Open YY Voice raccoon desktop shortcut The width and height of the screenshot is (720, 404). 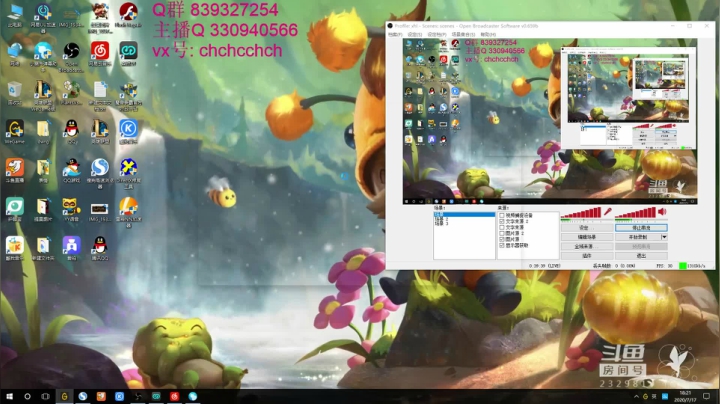pos(71,209)
